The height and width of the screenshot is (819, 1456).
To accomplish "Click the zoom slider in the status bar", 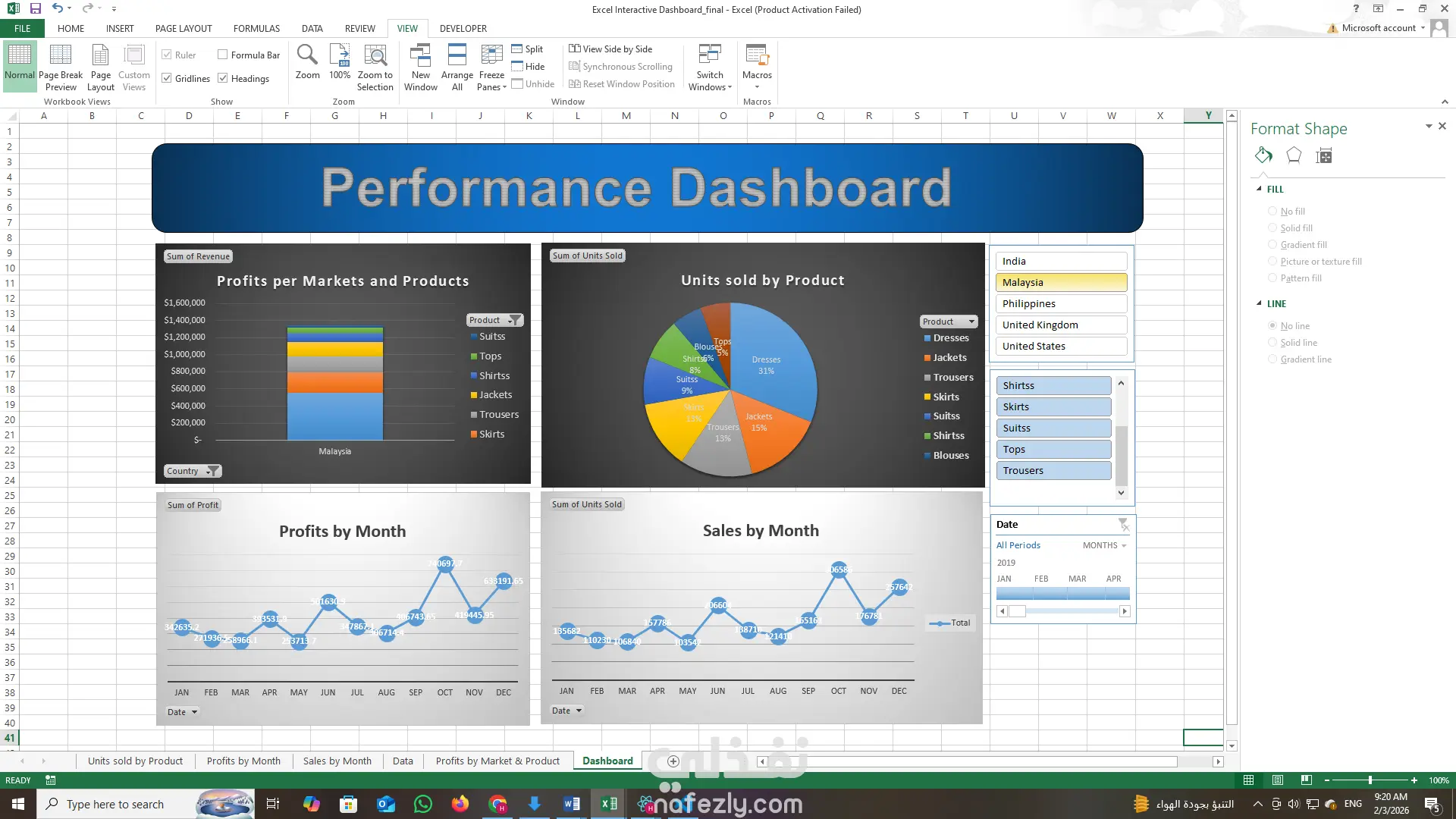I will coord(1370,780).
